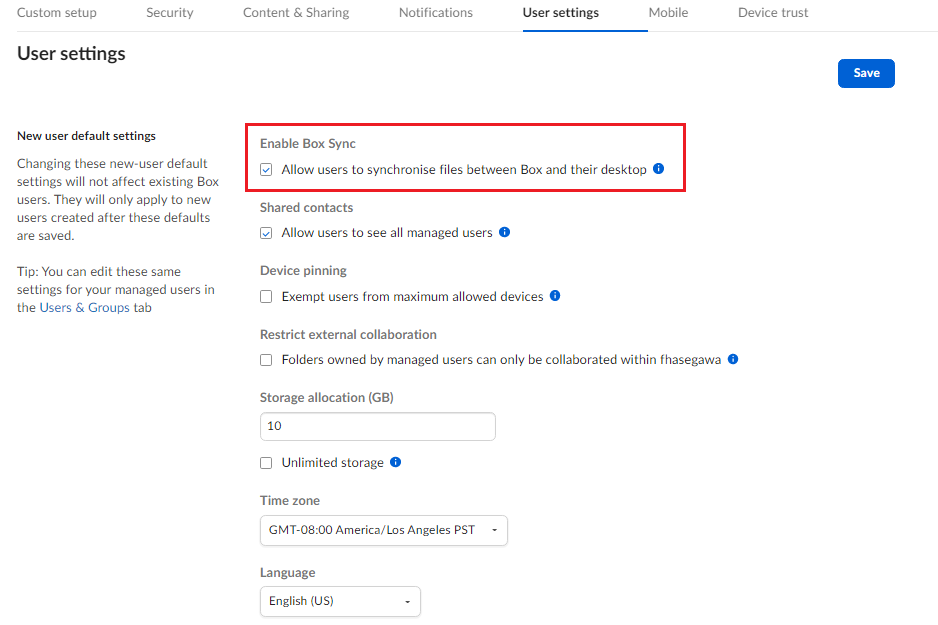The width and height of the screenshot is (938, 625).
Task: Click info icon beside 'see all managed users'
Action: [x=504, y=232]
